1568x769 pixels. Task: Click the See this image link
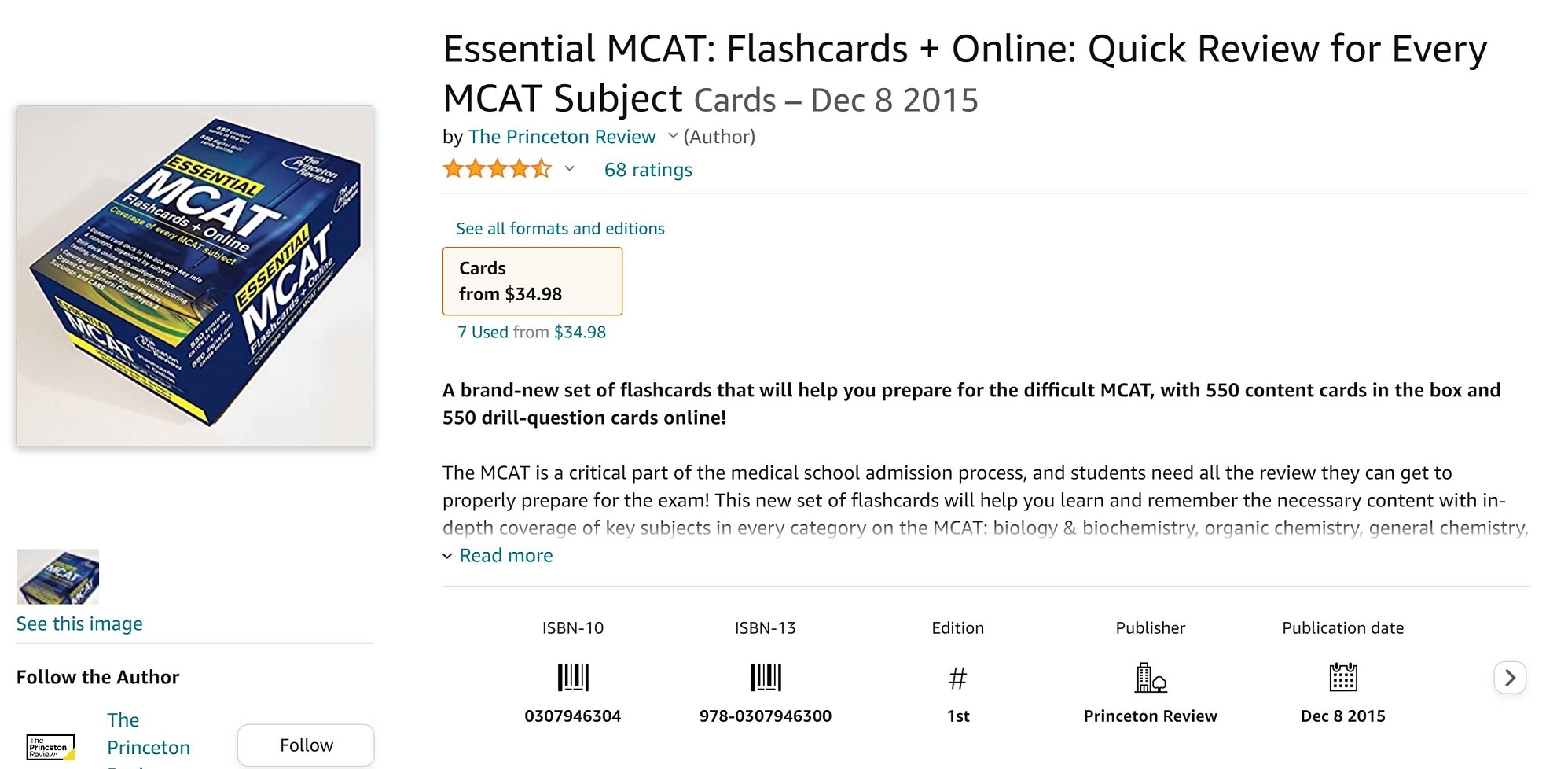click(x=79, y=624)
